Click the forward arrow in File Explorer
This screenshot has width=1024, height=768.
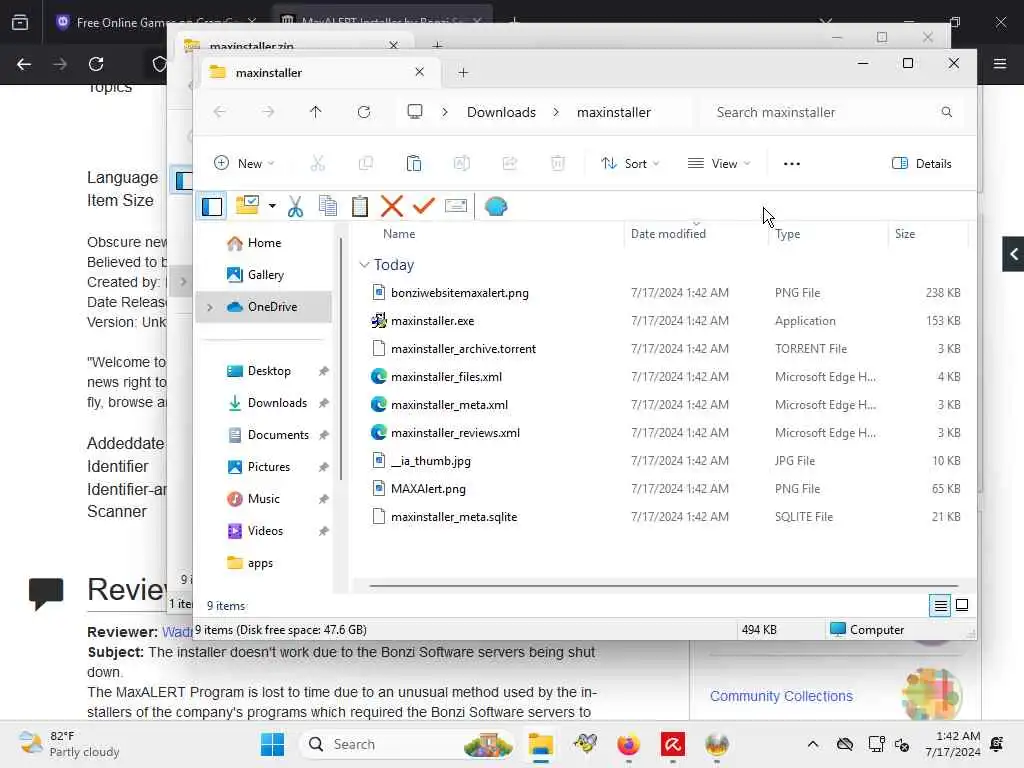click(268, 112)
